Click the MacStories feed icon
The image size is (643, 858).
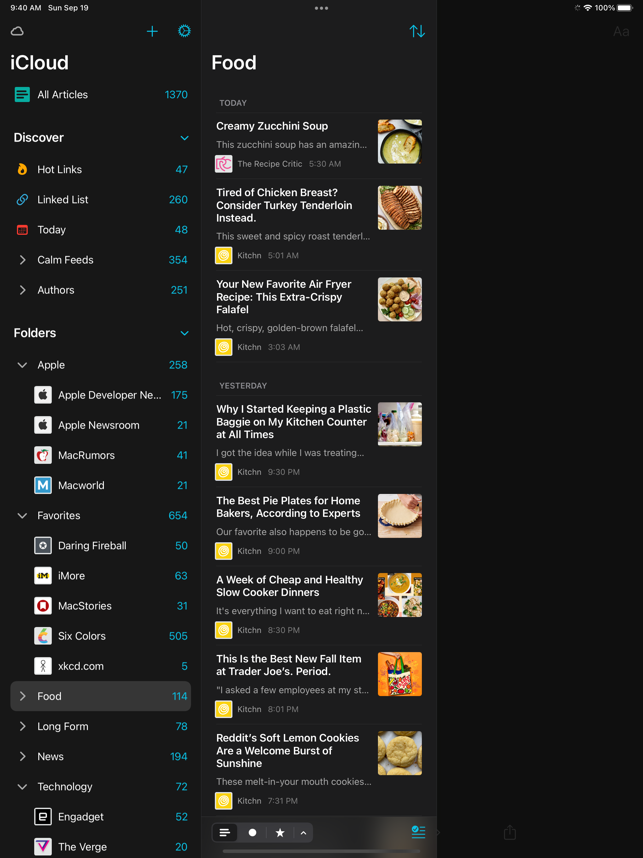coord(43,606)
